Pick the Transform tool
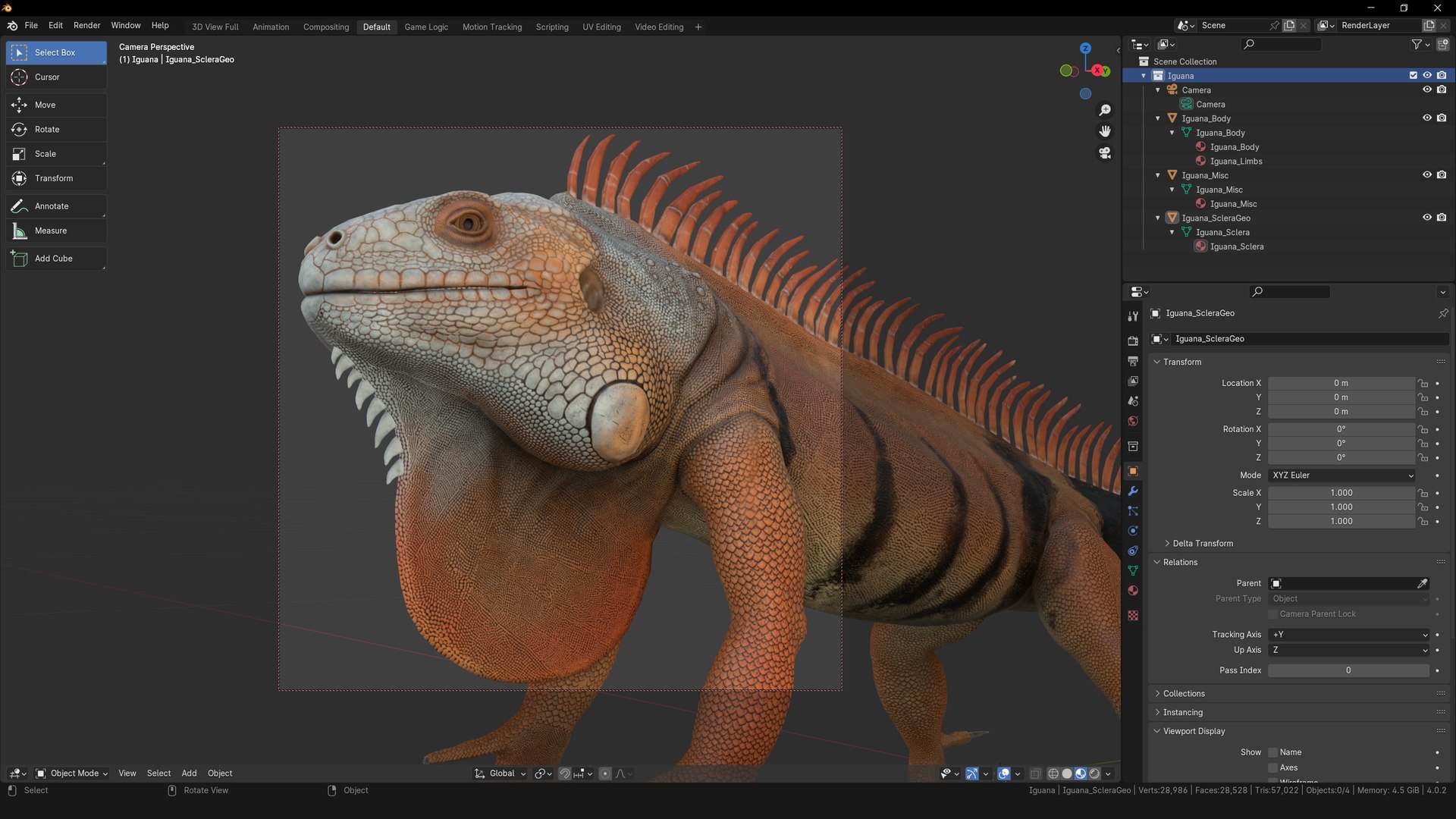 56,178
